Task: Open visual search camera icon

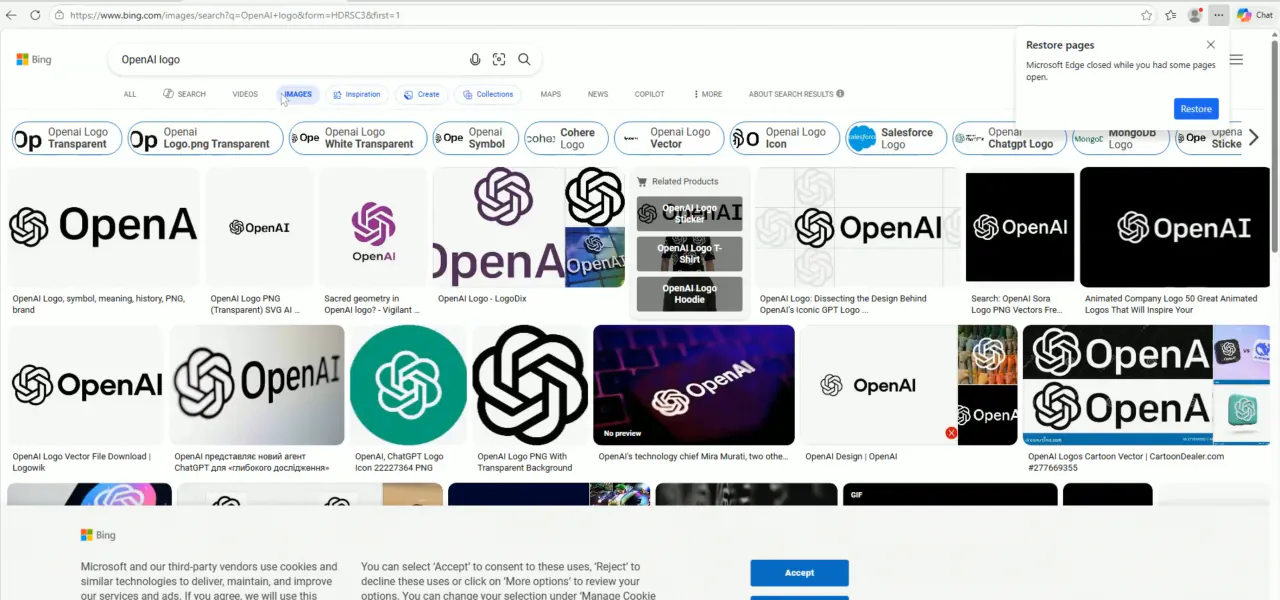Action: (x=499, y=60)
